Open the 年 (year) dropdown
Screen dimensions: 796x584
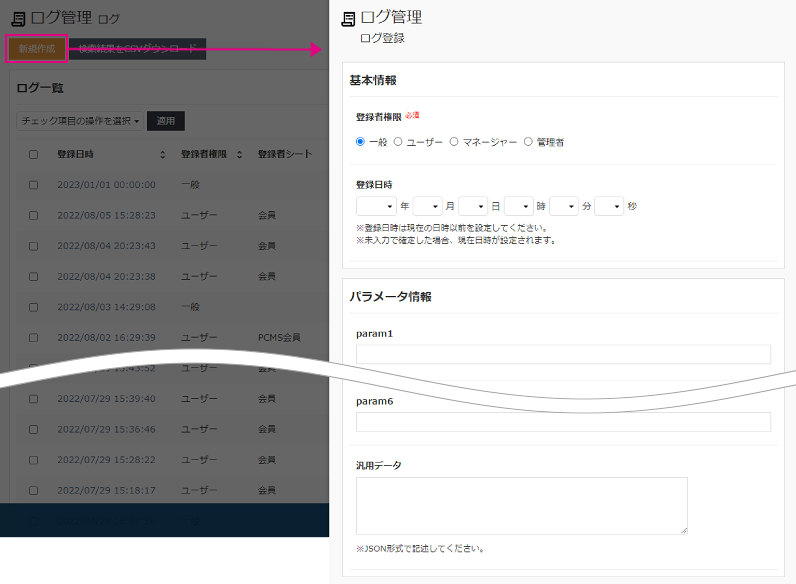click(376, 206)
